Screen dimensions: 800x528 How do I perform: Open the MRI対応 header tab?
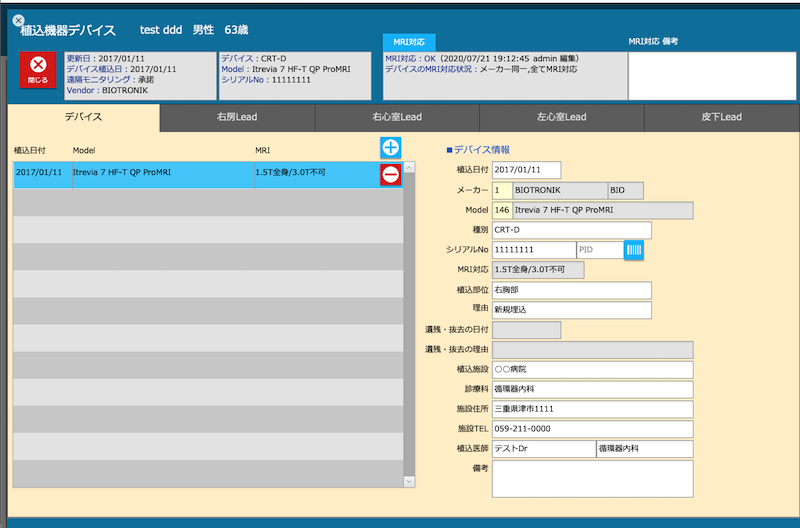pos(408,42)
